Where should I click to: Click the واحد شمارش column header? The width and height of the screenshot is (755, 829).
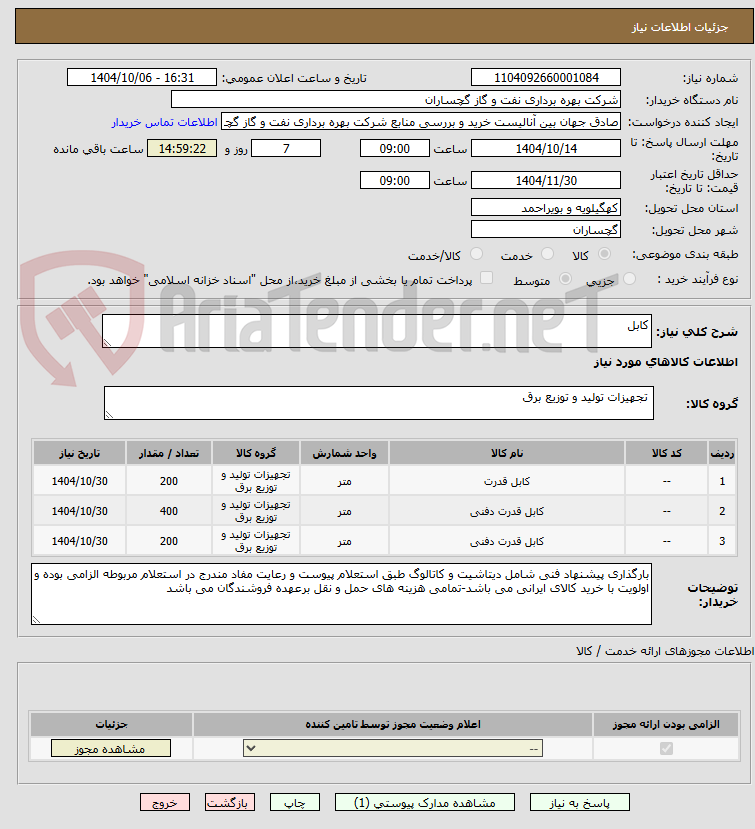pos(345,453)
